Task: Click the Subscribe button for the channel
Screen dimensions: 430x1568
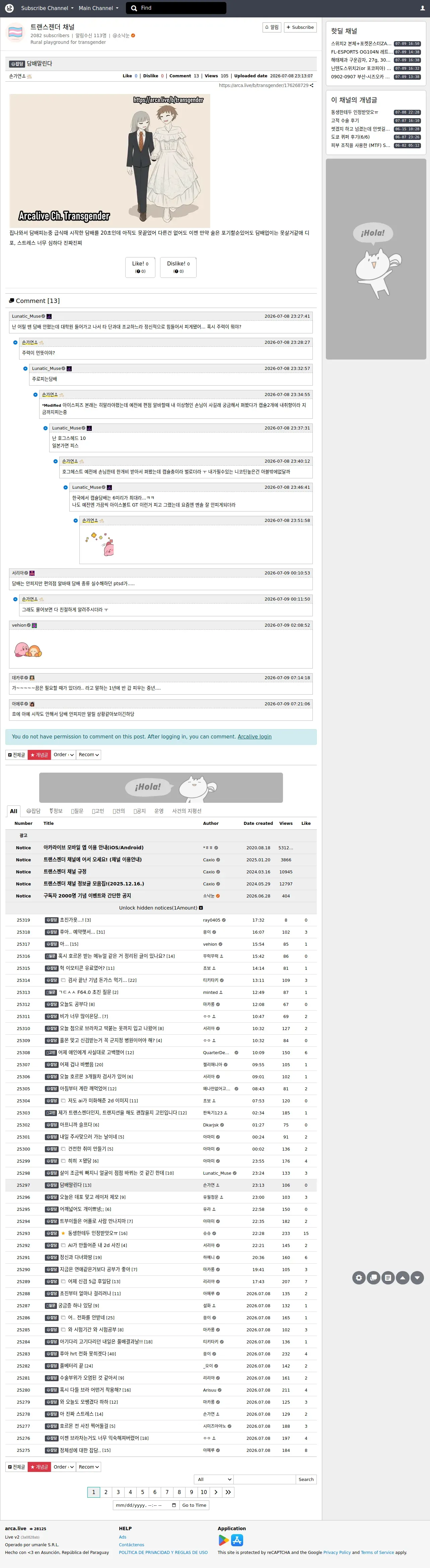Action: 300,27
